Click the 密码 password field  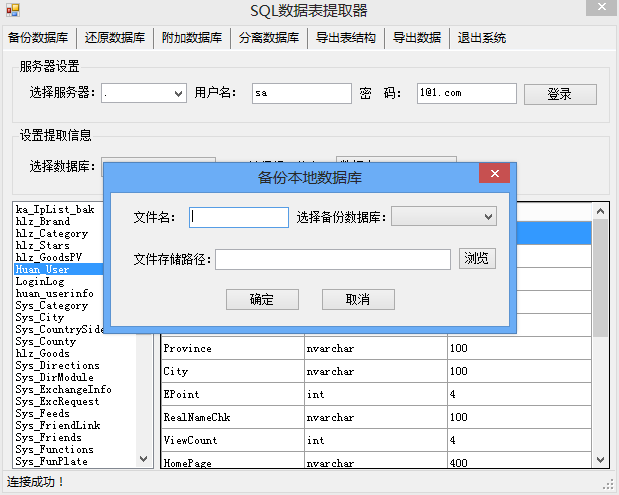pyautogui.click(x=467, y=93)
